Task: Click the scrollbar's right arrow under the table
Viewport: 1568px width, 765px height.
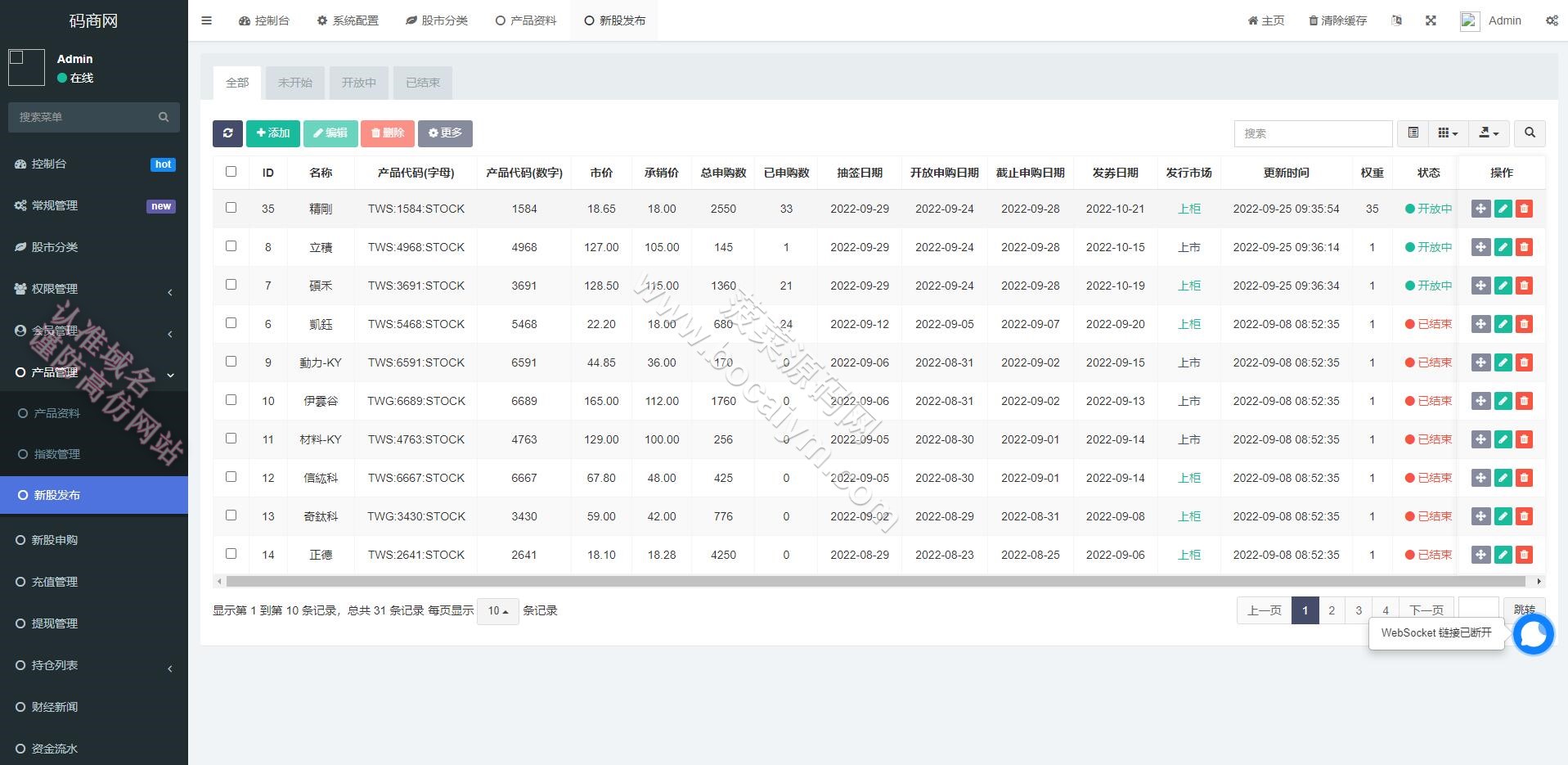Action: (1539, 582)
